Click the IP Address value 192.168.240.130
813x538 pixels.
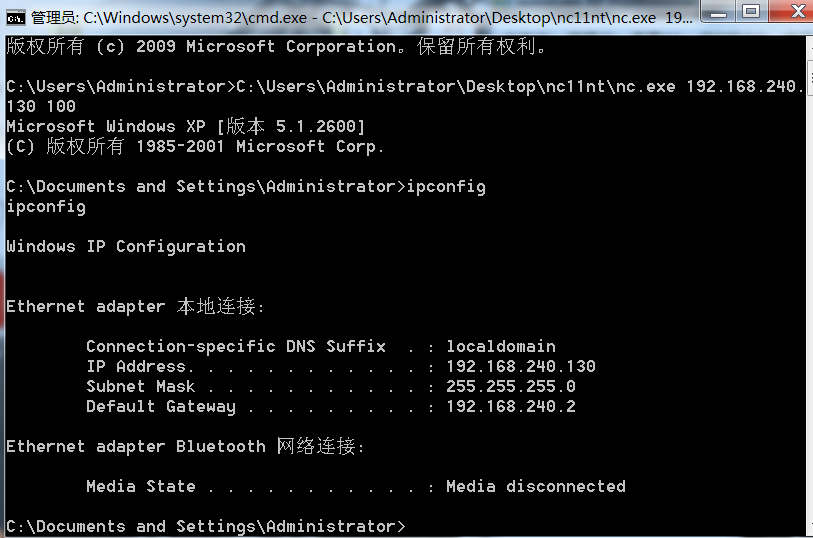(x=521, y=366)
